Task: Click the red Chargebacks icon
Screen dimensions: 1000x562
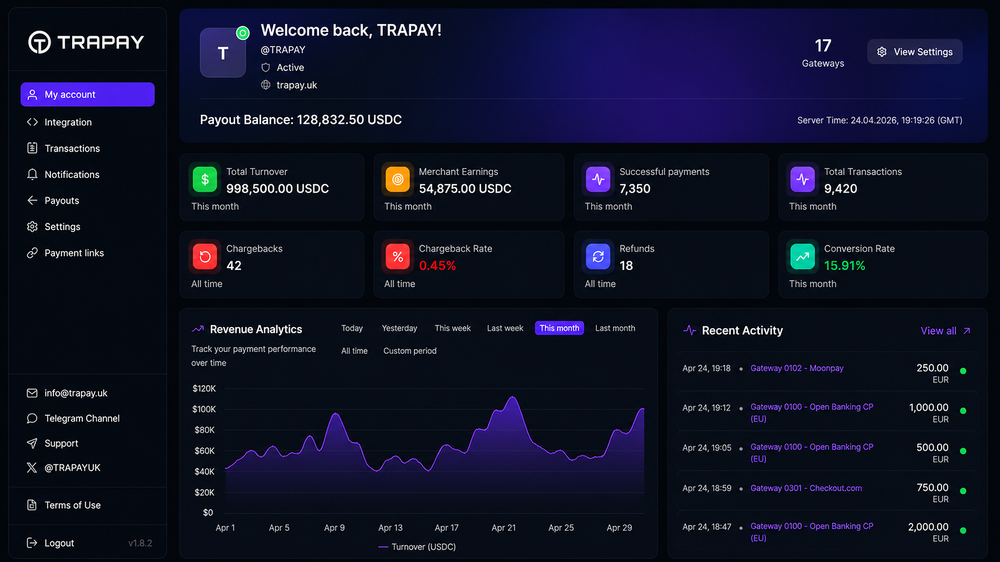Action: pyautogui.click(x=205, y=256)
